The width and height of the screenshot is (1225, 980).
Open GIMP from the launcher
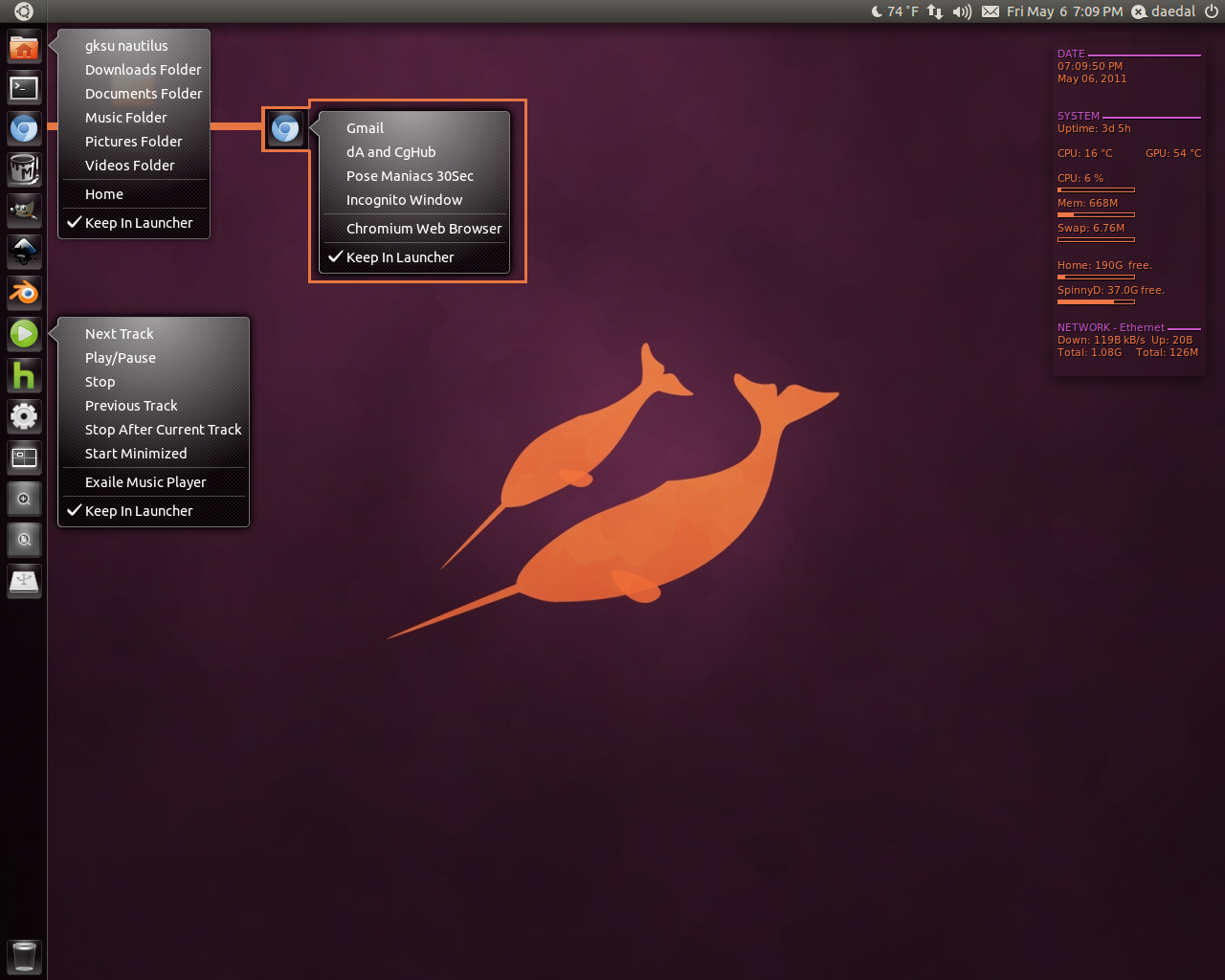[x=24, y=212]
